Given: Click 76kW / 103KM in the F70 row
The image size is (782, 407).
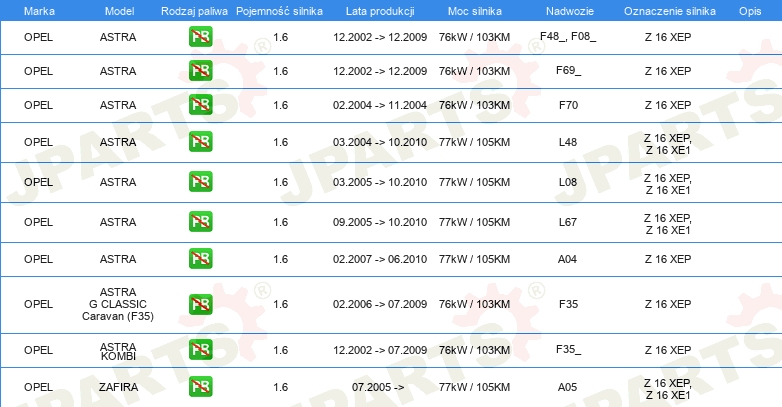Looking at the screenshot, I should click(474, 105).
